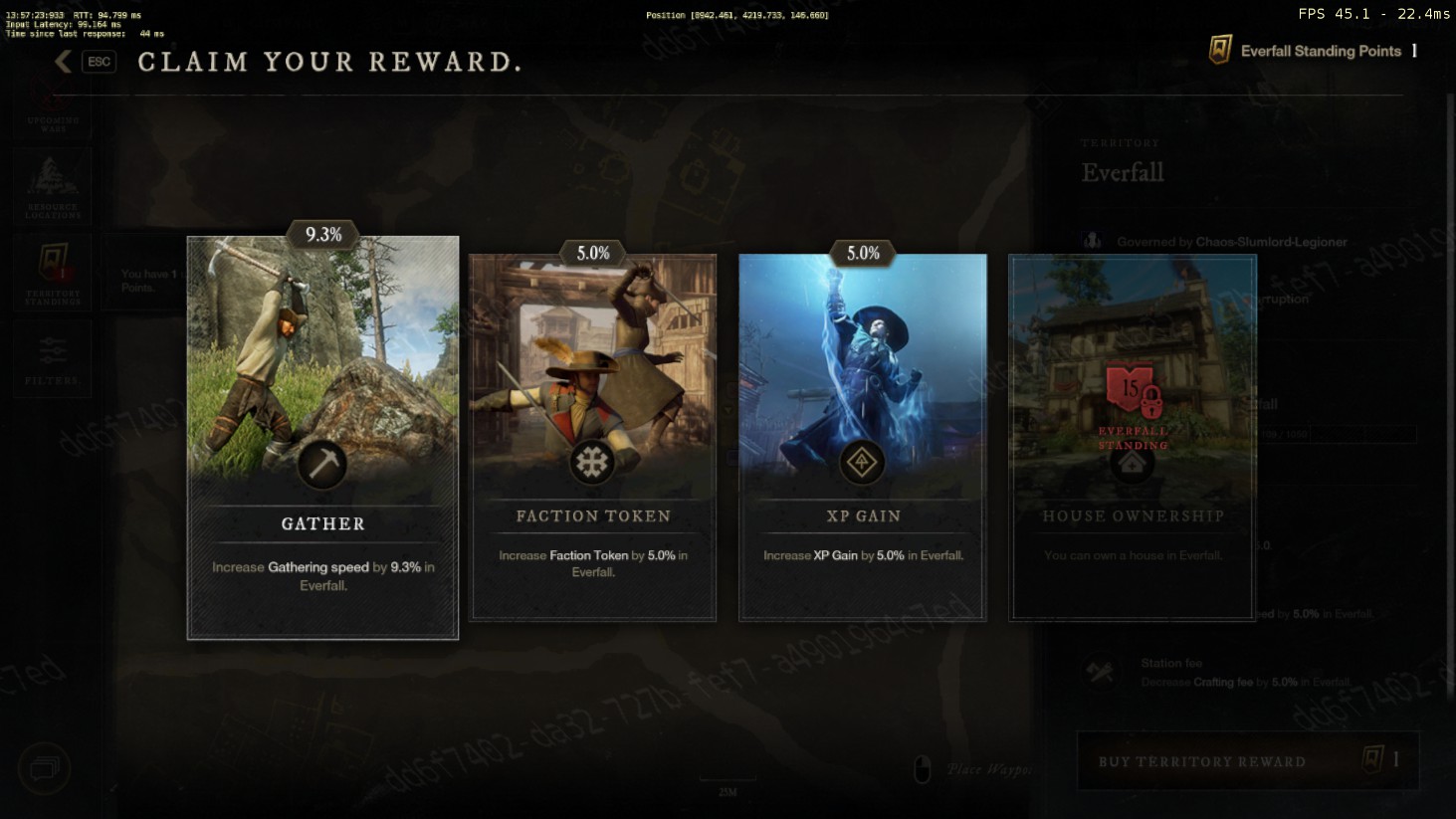Screen dimensions: 1456x819
Task: Click the pickaxe icon on the Gather card
Action: pyautogui.click(x=322, y=464)
